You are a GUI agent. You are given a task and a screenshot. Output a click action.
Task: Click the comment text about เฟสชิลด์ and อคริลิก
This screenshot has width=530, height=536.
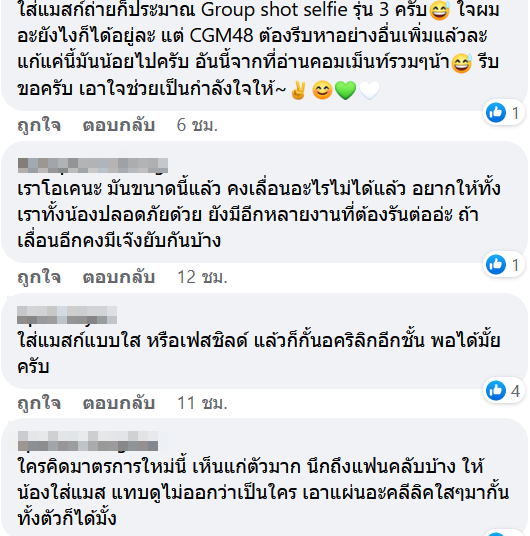click(x=259, y=353)
